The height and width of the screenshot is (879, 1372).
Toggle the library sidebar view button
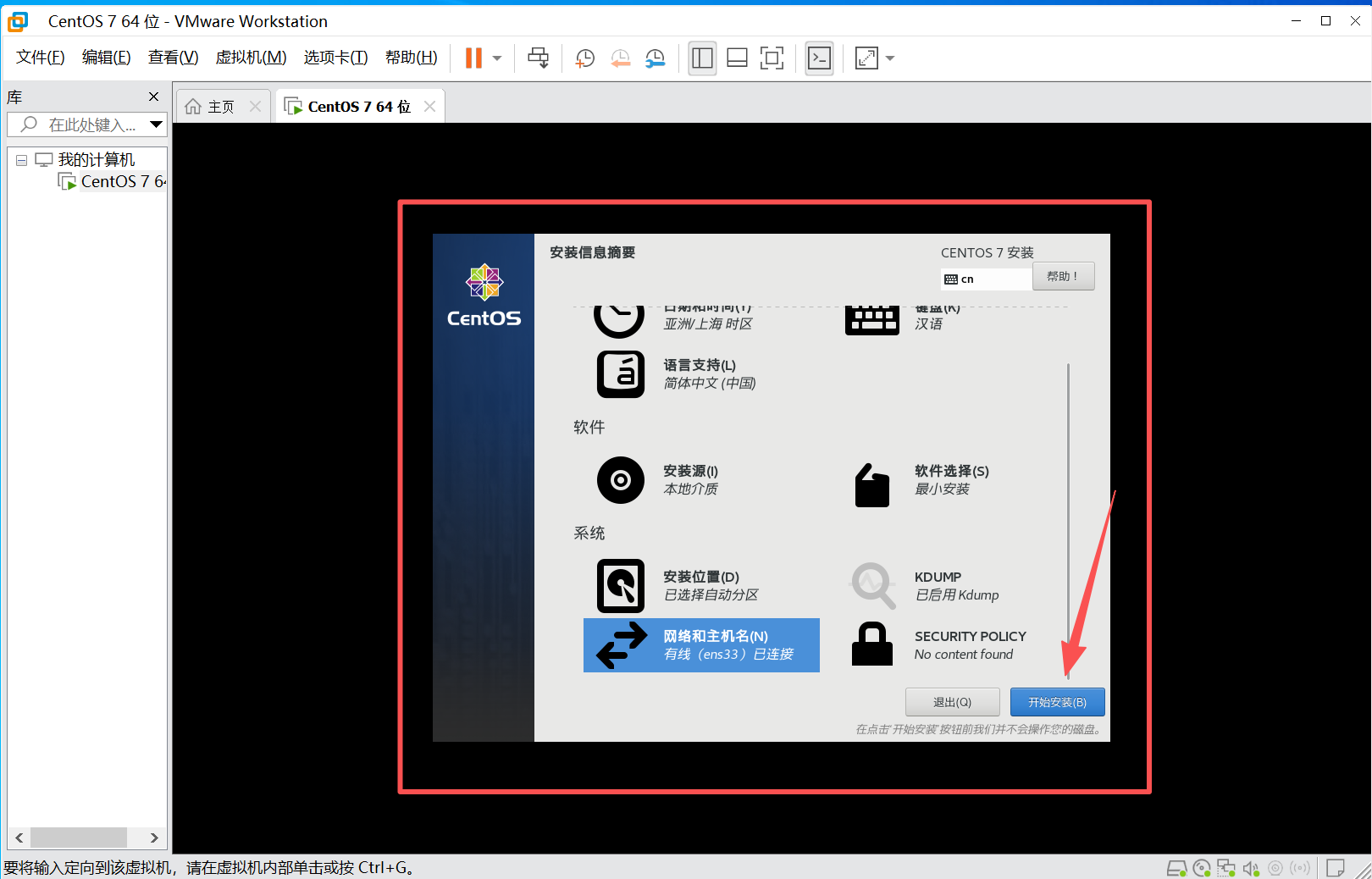click(x=702, y=58)
